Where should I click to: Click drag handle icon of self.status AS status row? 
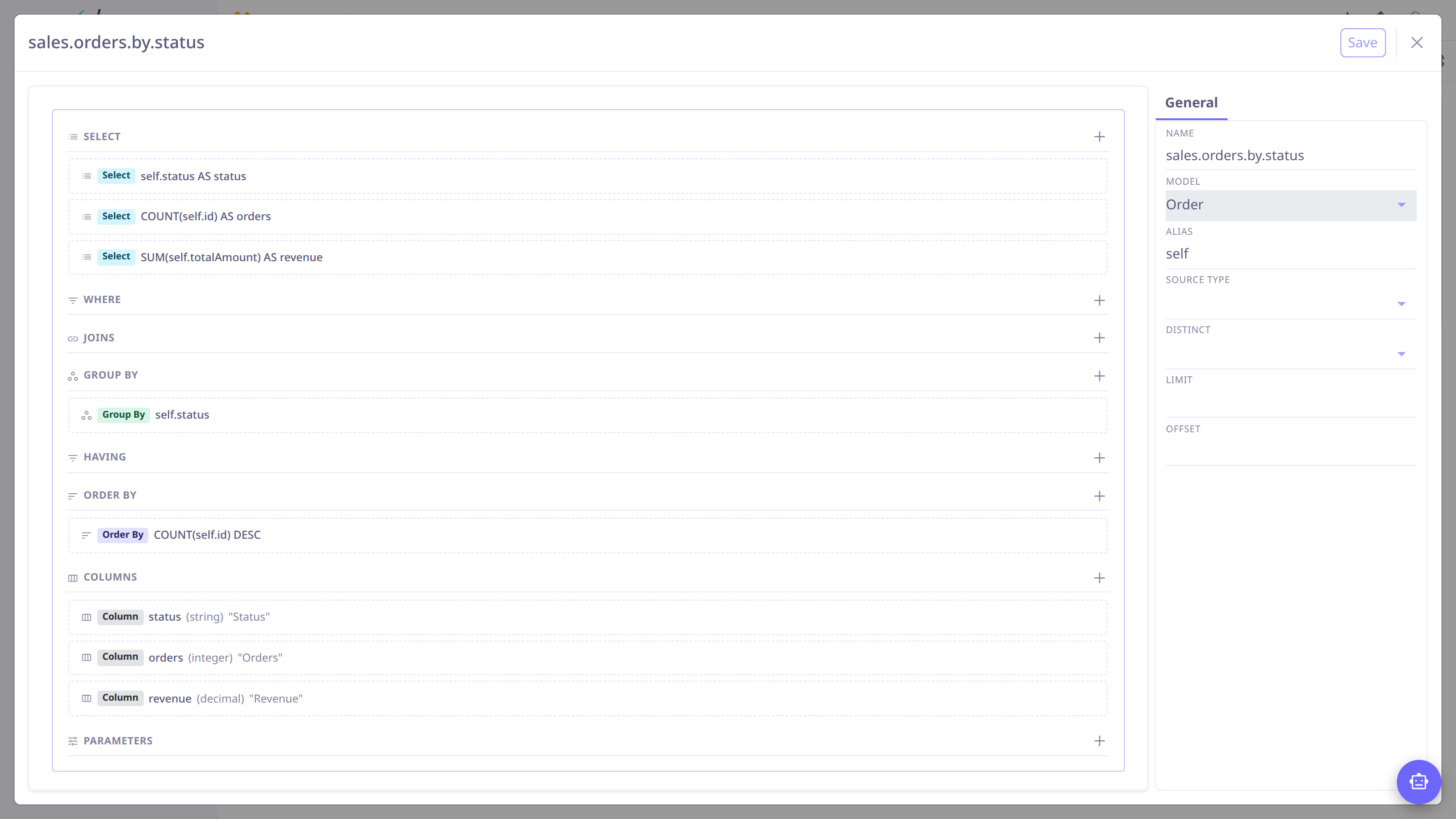point(86,177)
